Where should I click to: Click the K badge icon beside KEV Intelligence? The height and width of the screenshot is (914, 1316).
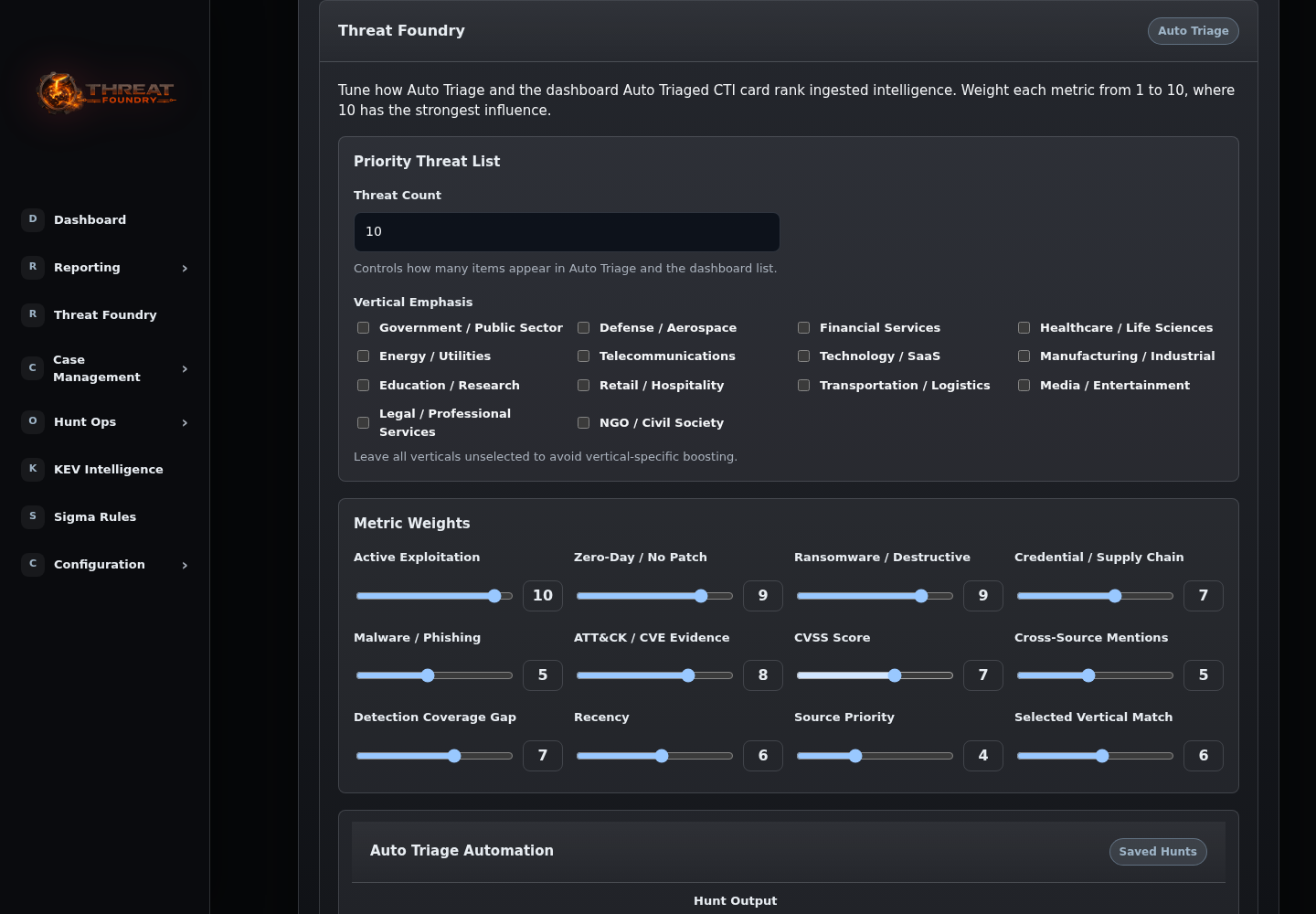tap(33, 469)
